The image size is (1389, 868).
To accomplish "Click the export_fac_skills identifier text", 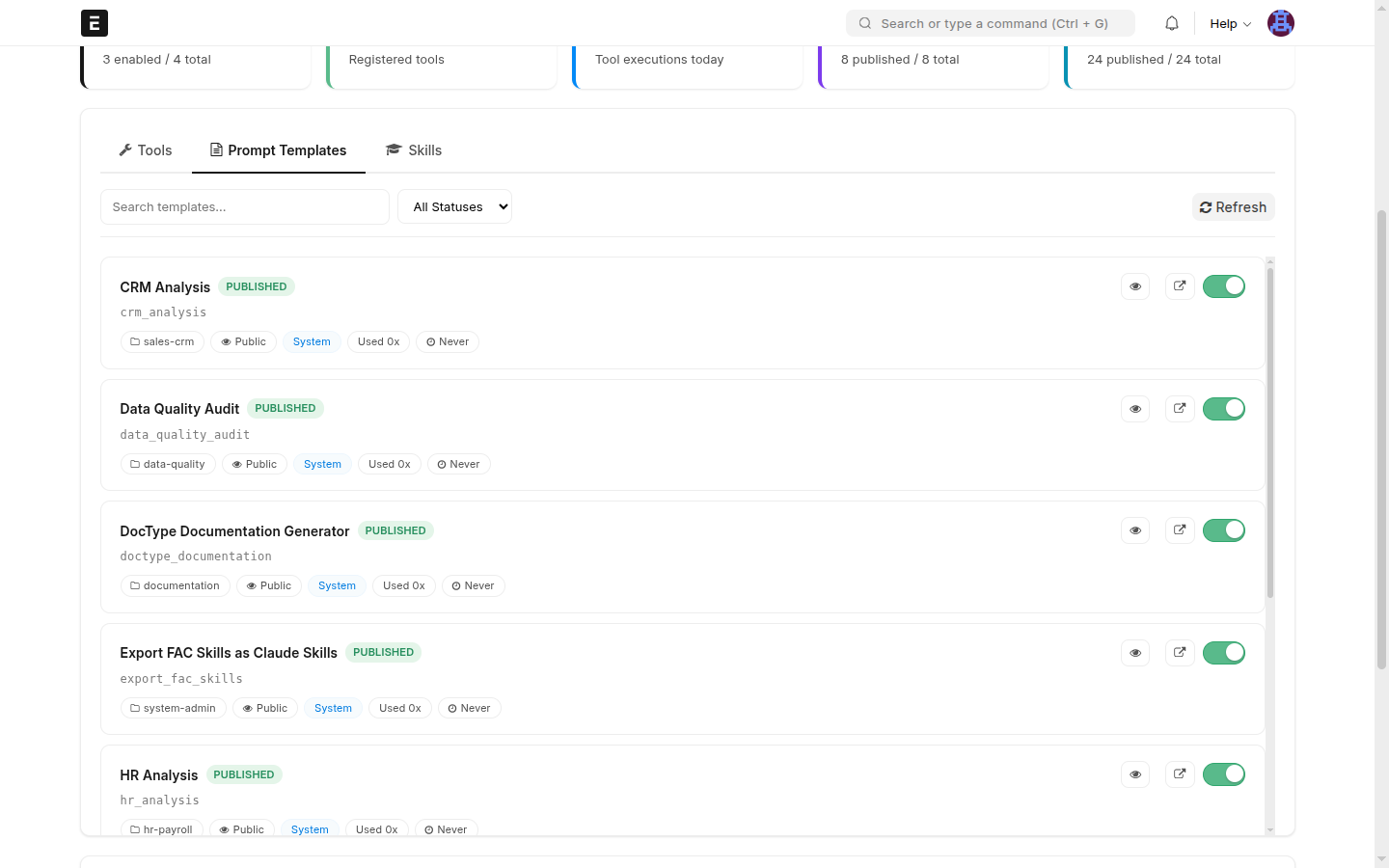I will pyautogui.click(x=181, y=679).
